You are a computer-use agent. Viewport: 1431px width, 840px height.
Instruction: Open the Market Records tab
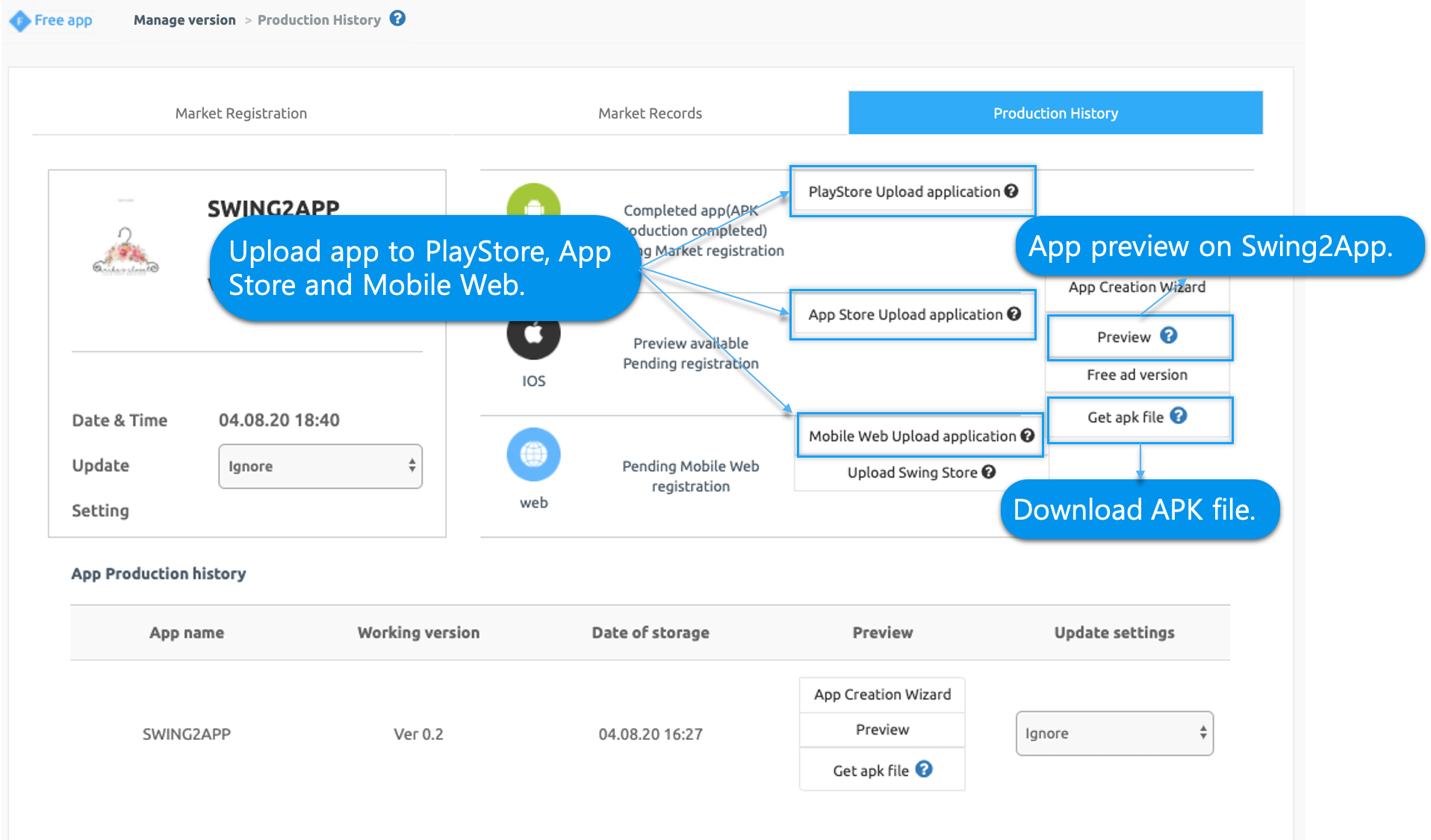click(650, 113)
